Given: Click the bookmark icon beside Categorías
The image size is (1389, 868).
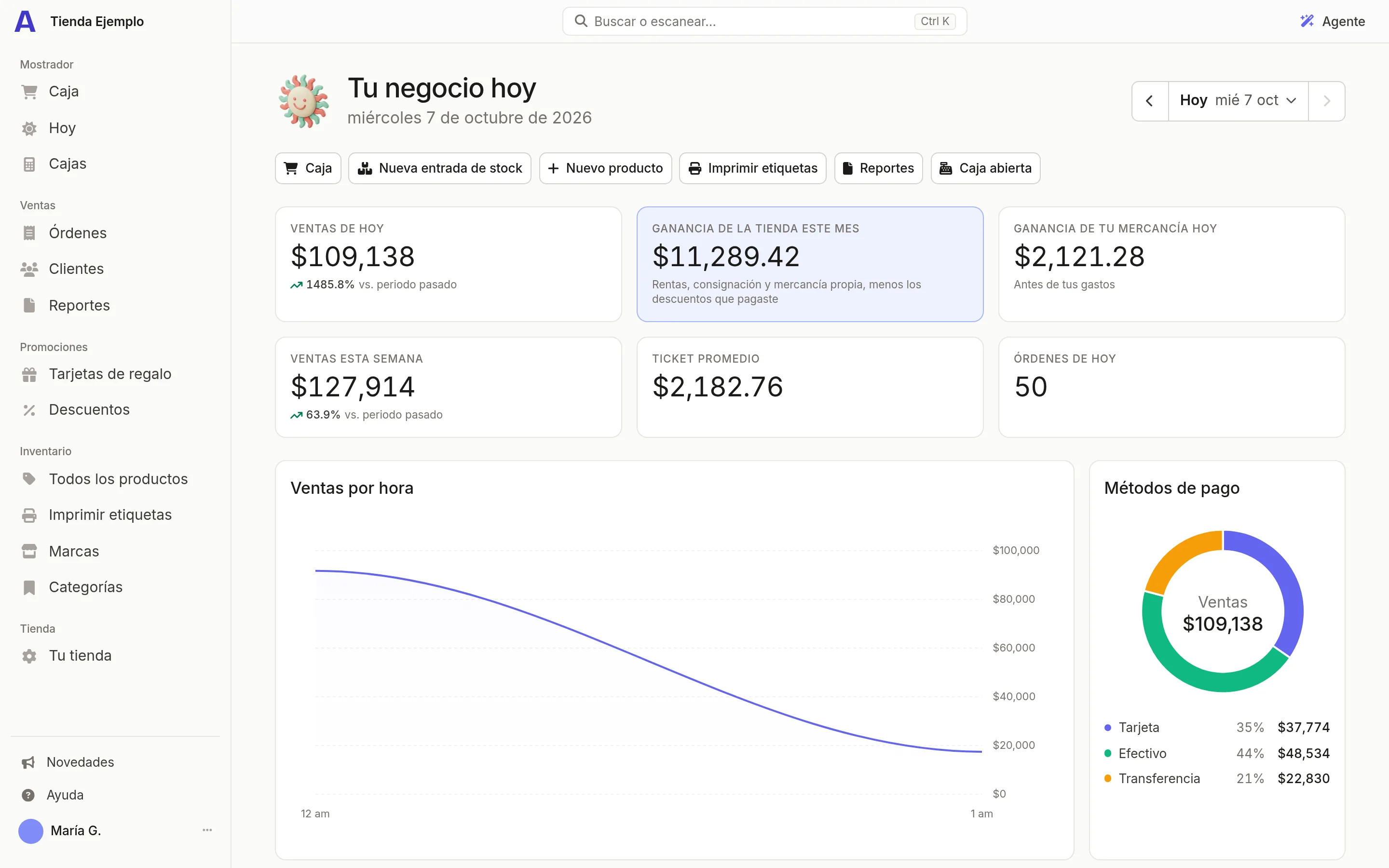Looking at the screenshot, I should [29, 587].
